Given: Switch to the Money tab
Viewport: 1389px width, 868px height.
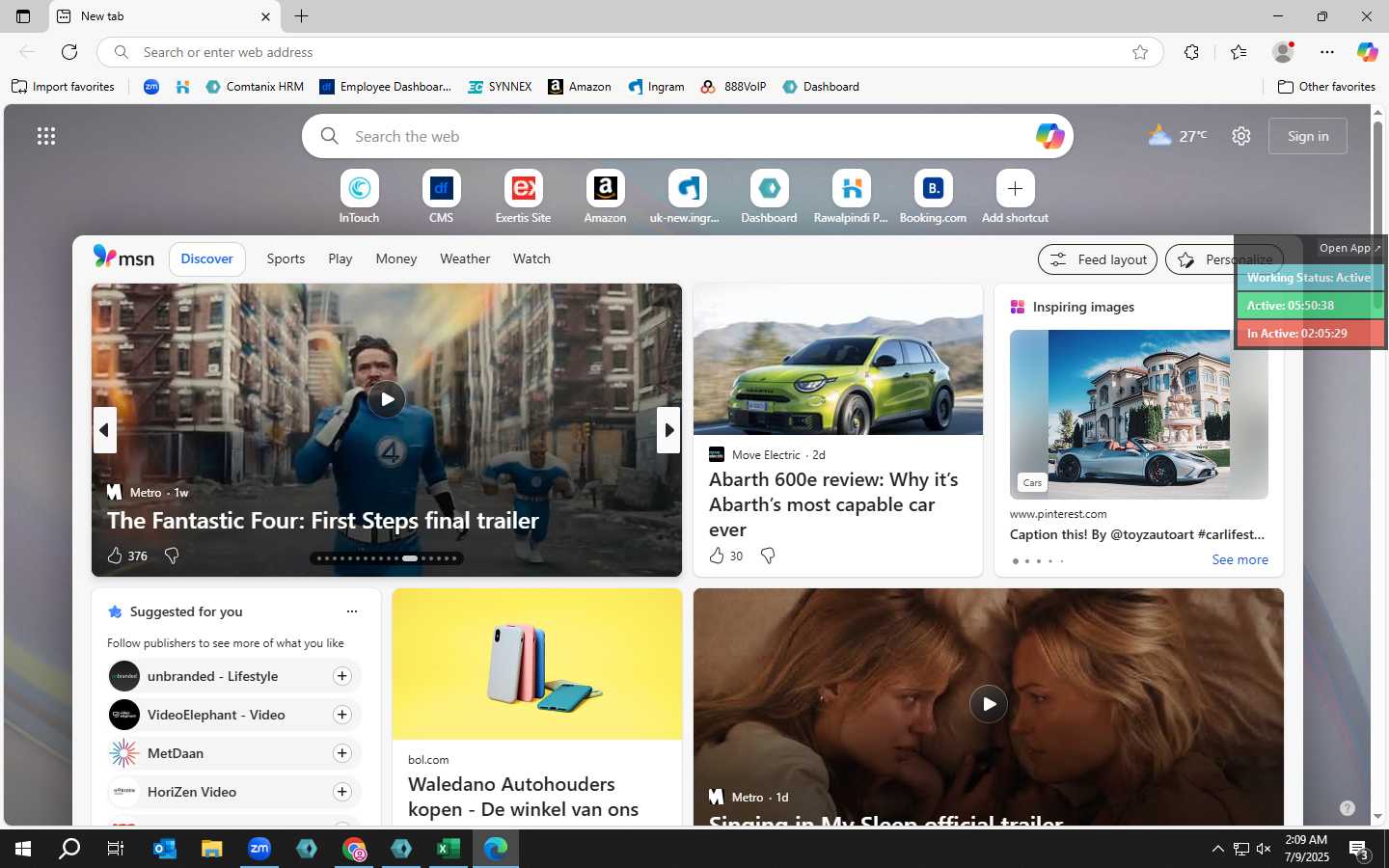Looking at the screenshot, I should [396, 258].
